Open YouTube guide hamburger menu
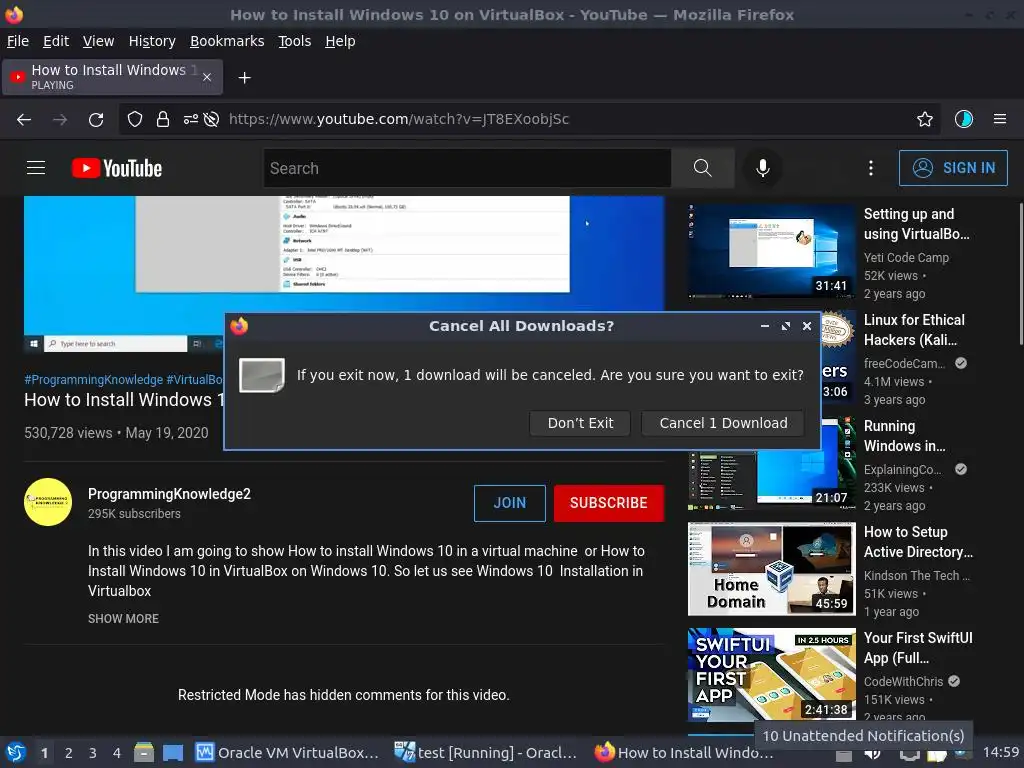This screenshot has height=768, width=1024. 36,168
